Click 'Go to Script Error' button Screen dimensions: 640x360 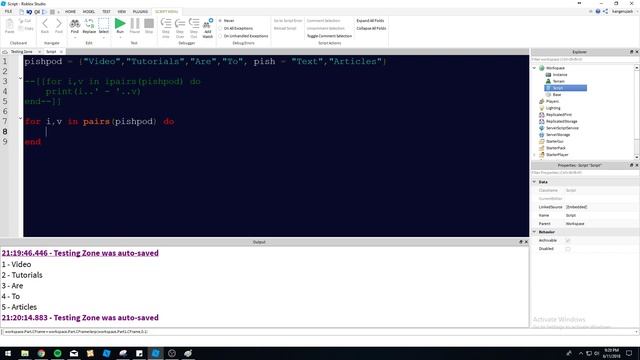[288, 20]
